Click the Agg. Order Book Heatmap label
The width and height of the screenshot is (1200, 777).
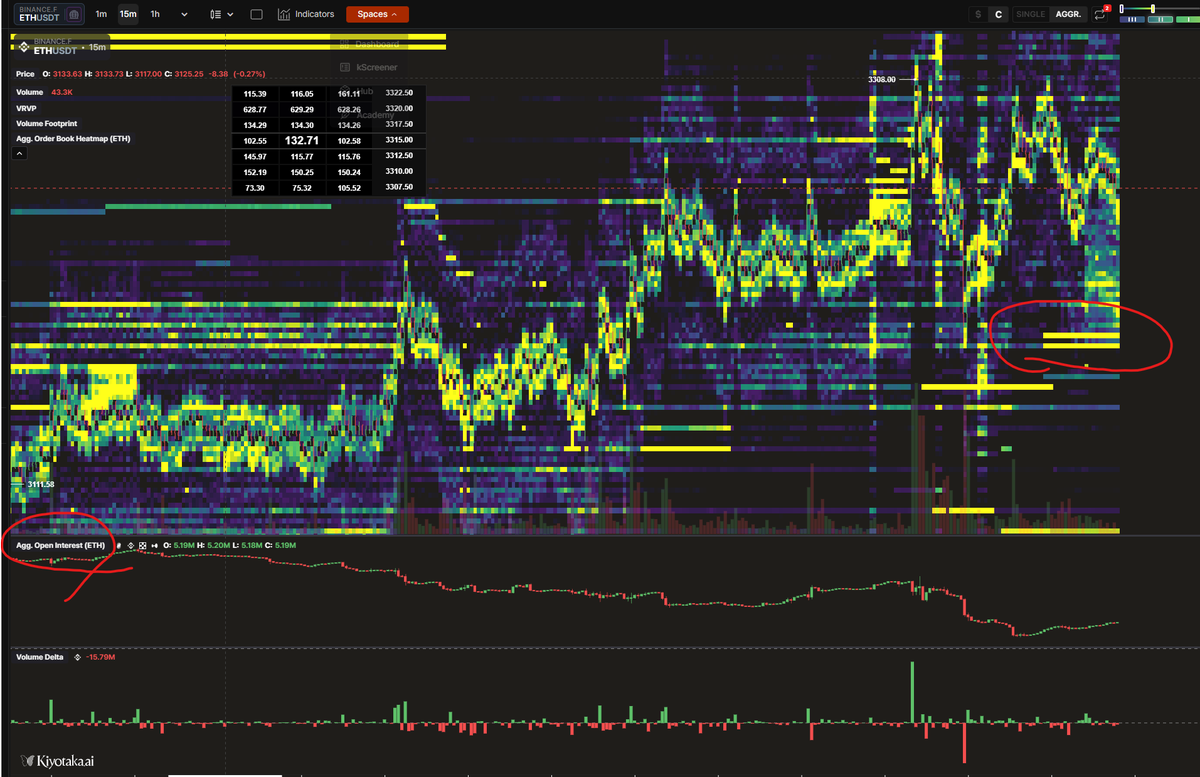pyautogui.click(x=73, y=138)
